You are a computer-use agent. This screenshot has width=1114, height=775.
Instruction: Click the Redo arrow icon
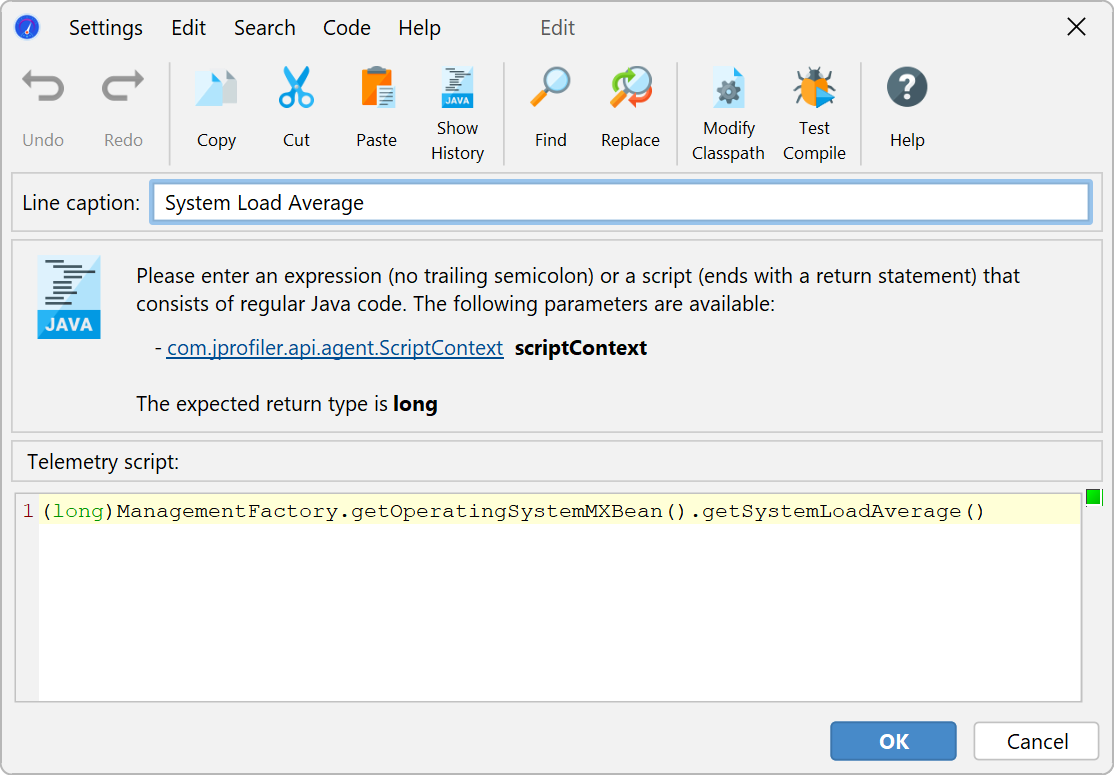point(123,89)
